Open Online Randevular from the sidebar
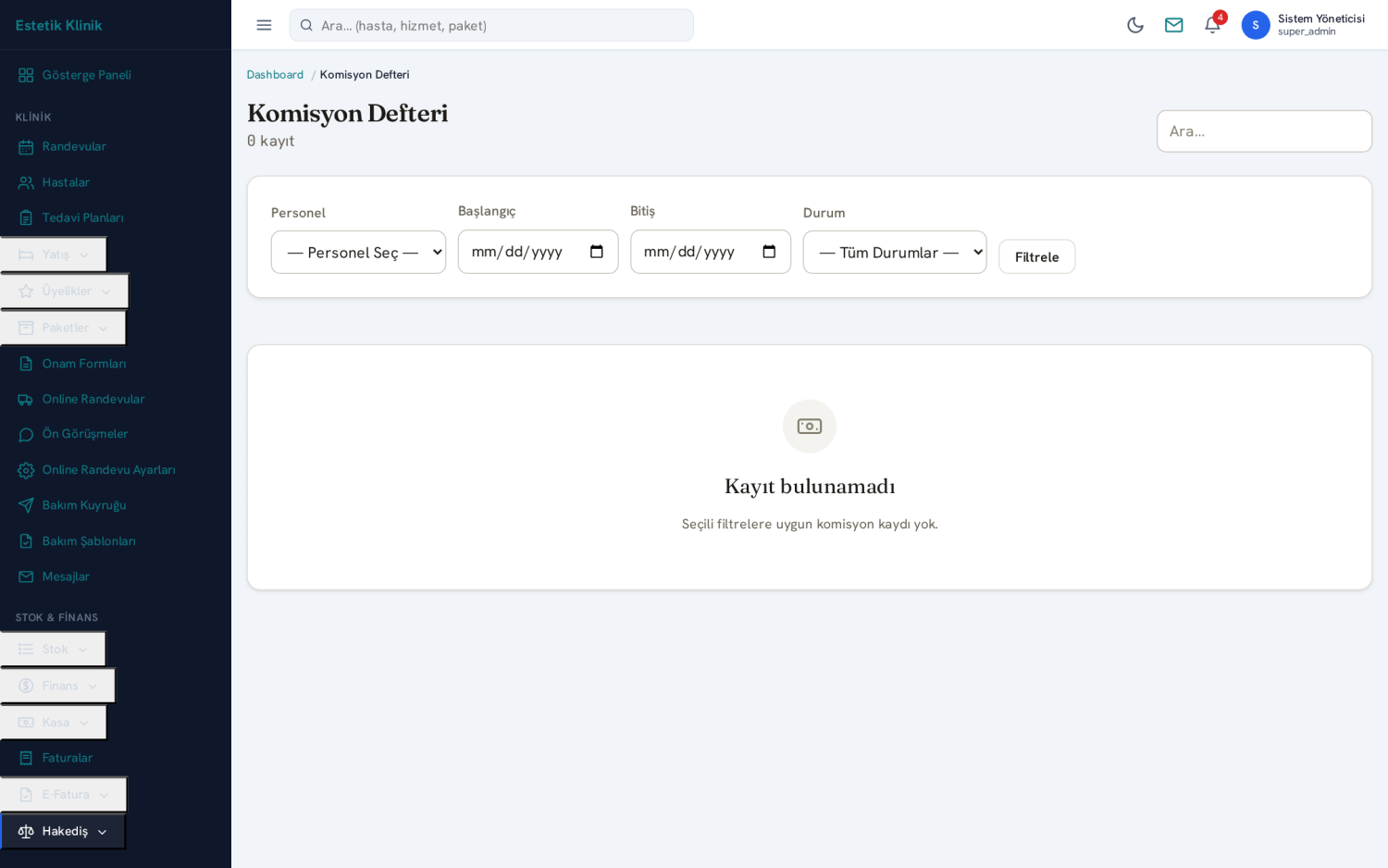Viewport: 1388px width, 868px height. [93, 399]
